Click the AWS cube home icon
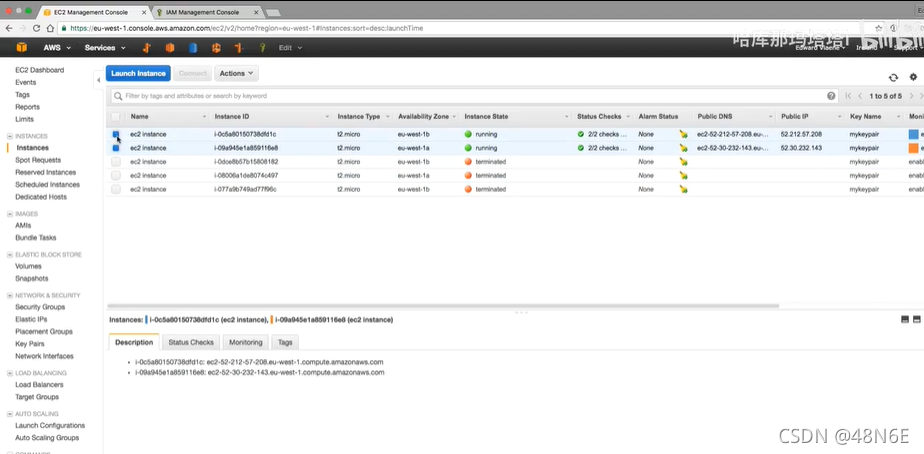 coord(22,48)
